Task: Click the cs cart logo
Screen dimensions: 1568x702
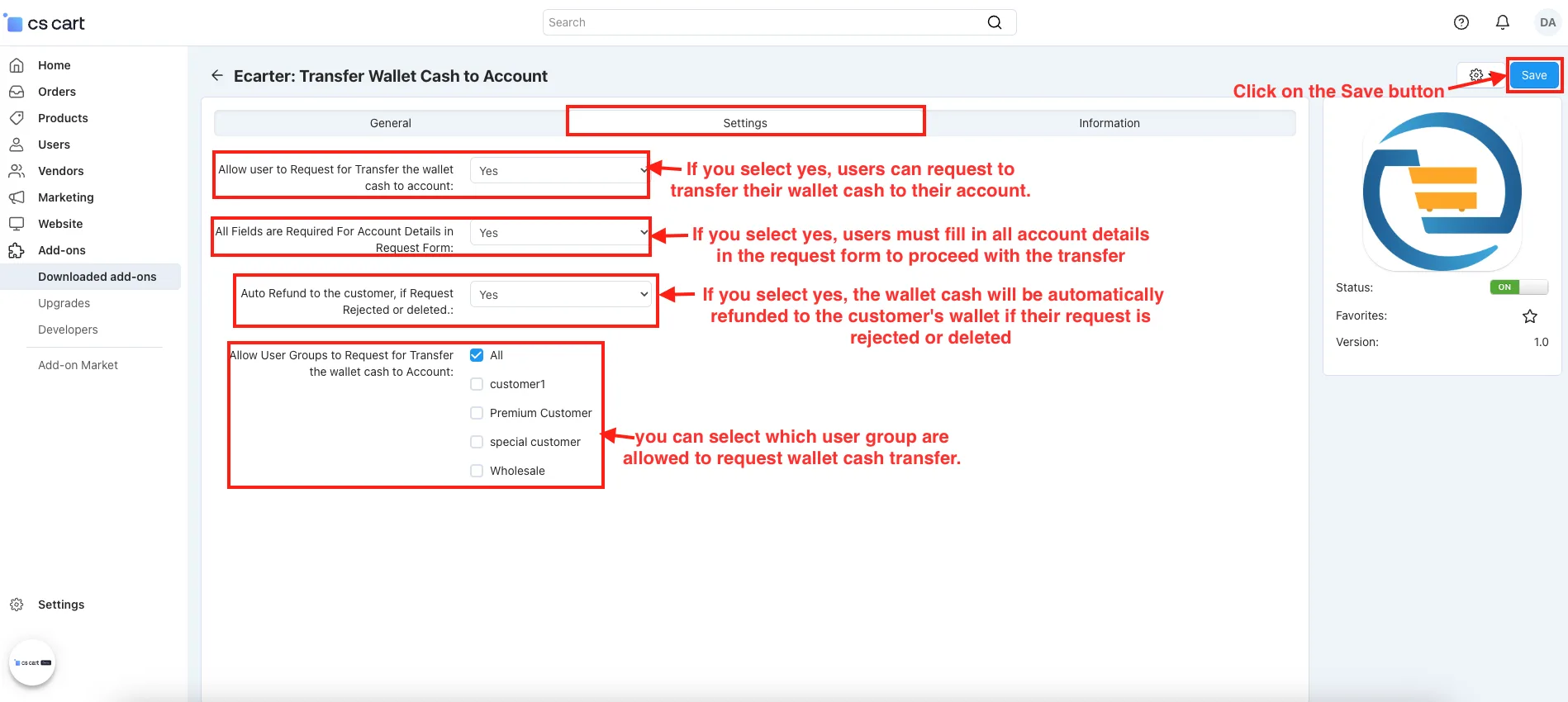Action: [45, 23]
